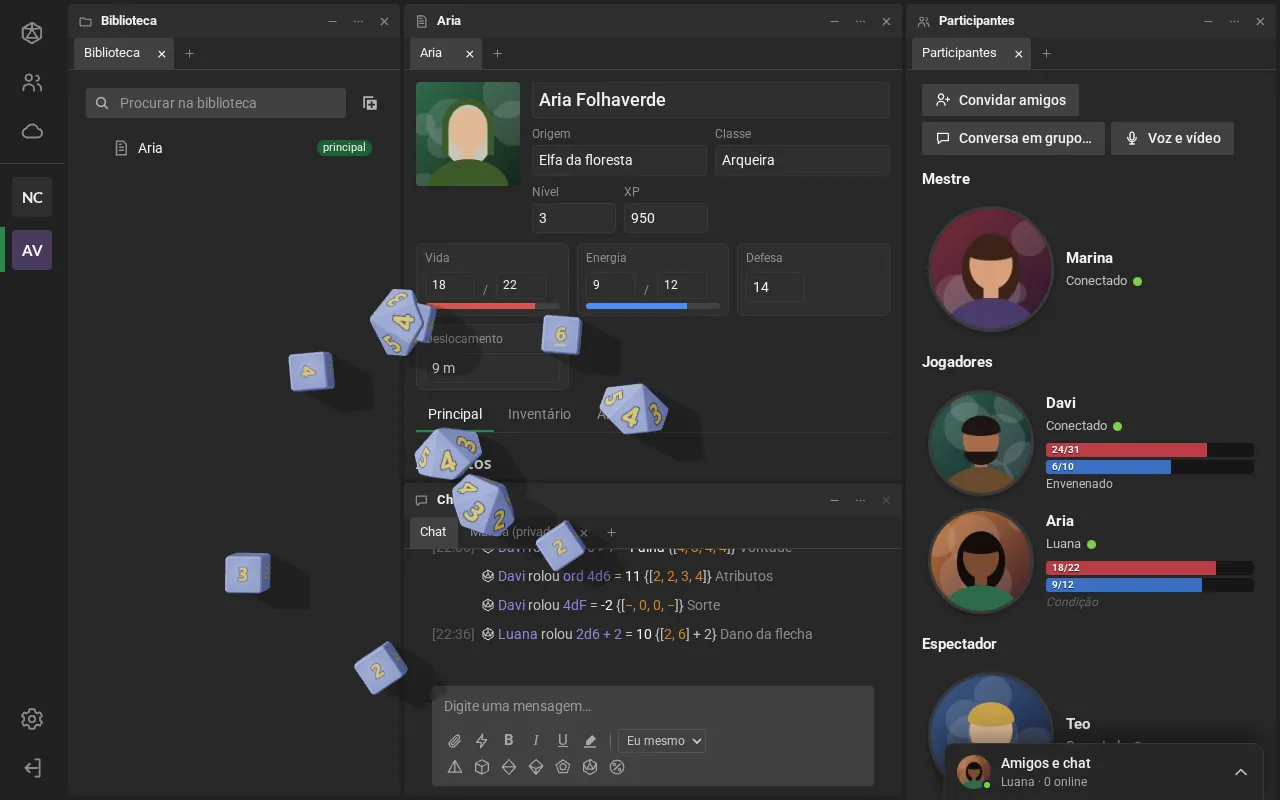Image resolution: width=1280 pixels, height=800 pixels.
Task: Click the 'Convidar amigos' button
Action: tap(1000, 100)
